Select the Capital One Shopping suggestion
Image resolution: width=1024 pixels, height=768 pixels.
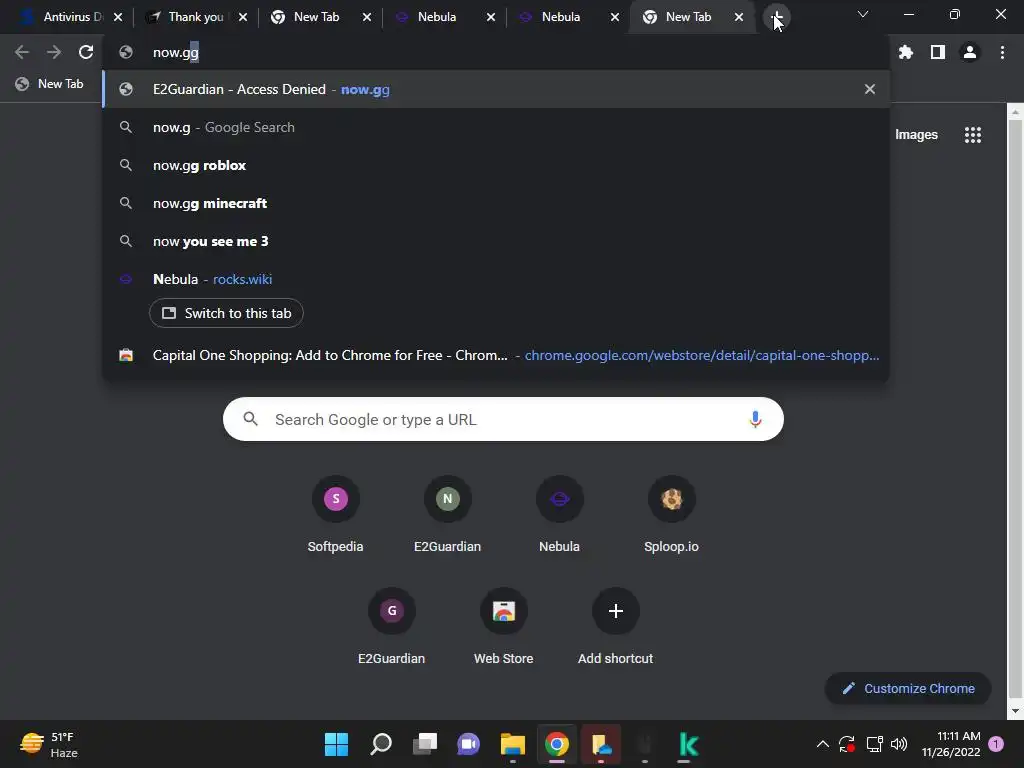(x=496, y=355)
